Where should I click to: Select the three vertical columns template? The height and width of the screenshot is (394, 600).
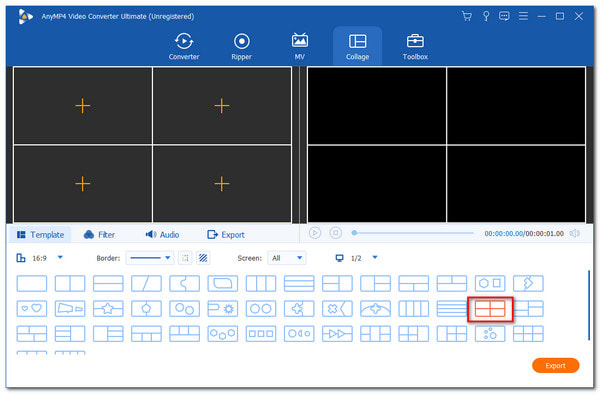click(261, 283)
